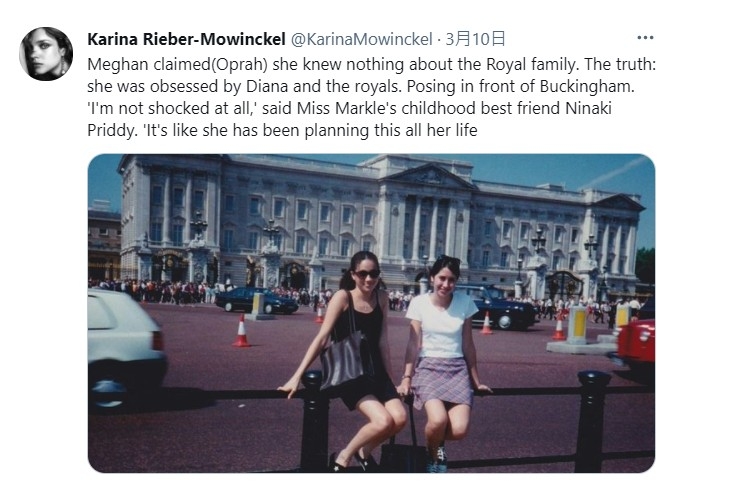Click tweet line "It's like she has been planning"
Viewport: 743px width, 485px height.
coord(310,130)
